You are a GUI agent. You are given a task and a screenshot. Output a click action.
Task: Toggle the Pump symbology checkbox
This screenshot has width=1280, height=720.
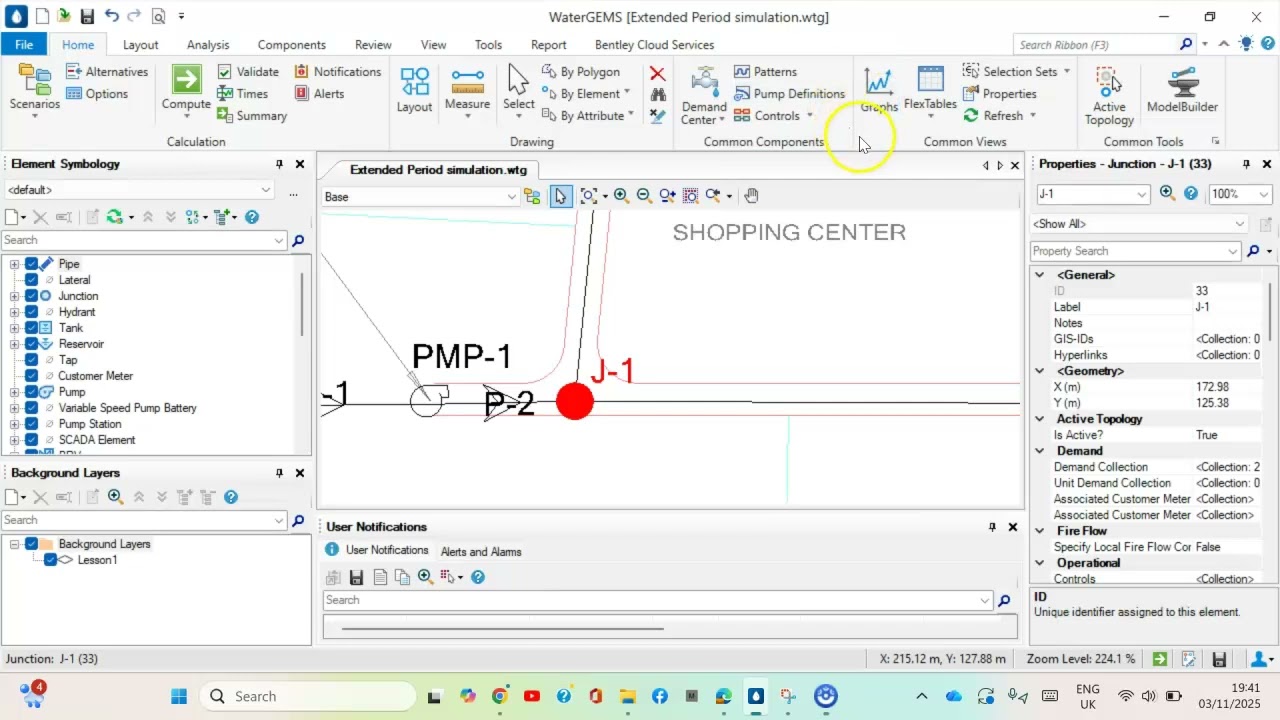pos(31,392)
